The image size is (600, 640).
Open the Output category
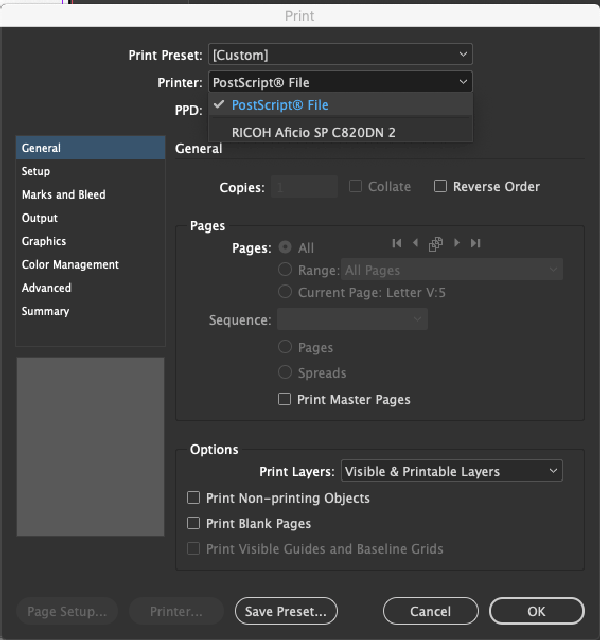pyautogui.click(x=91, y=218)
